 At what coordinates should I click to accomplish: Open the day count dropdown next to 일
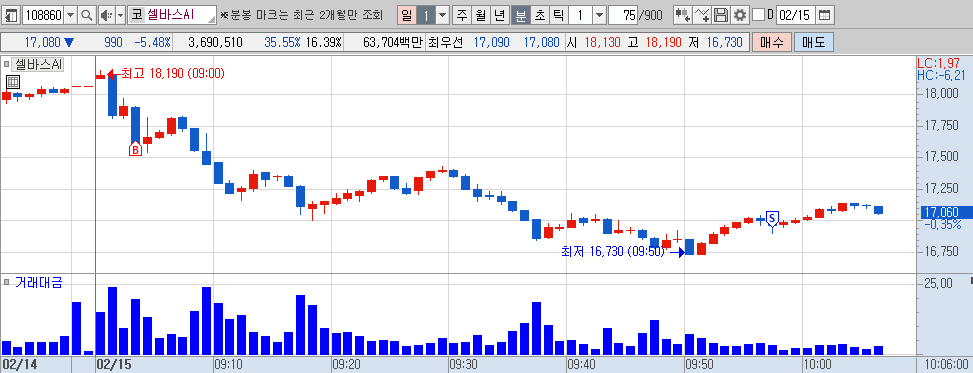[x=442, y=15]
